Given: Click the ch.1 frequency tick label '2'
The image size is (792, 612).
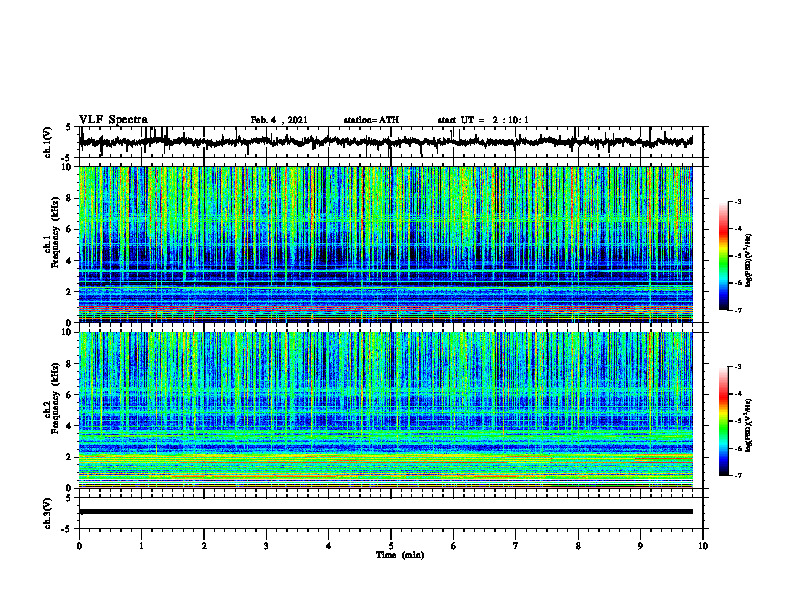Looking at the screenshot, I should 70,292.
